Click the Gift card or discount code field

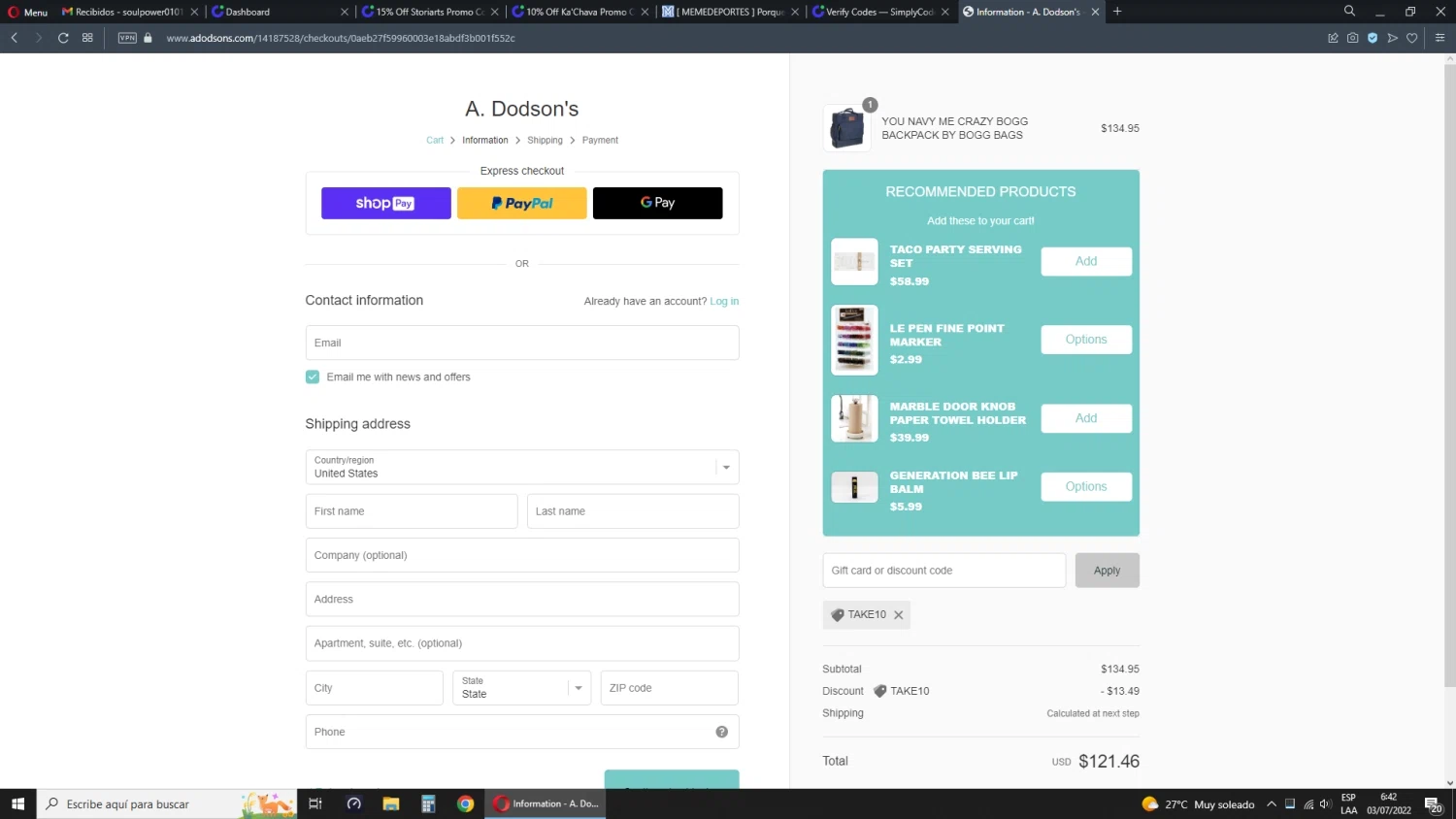click(x=944, y=571)
